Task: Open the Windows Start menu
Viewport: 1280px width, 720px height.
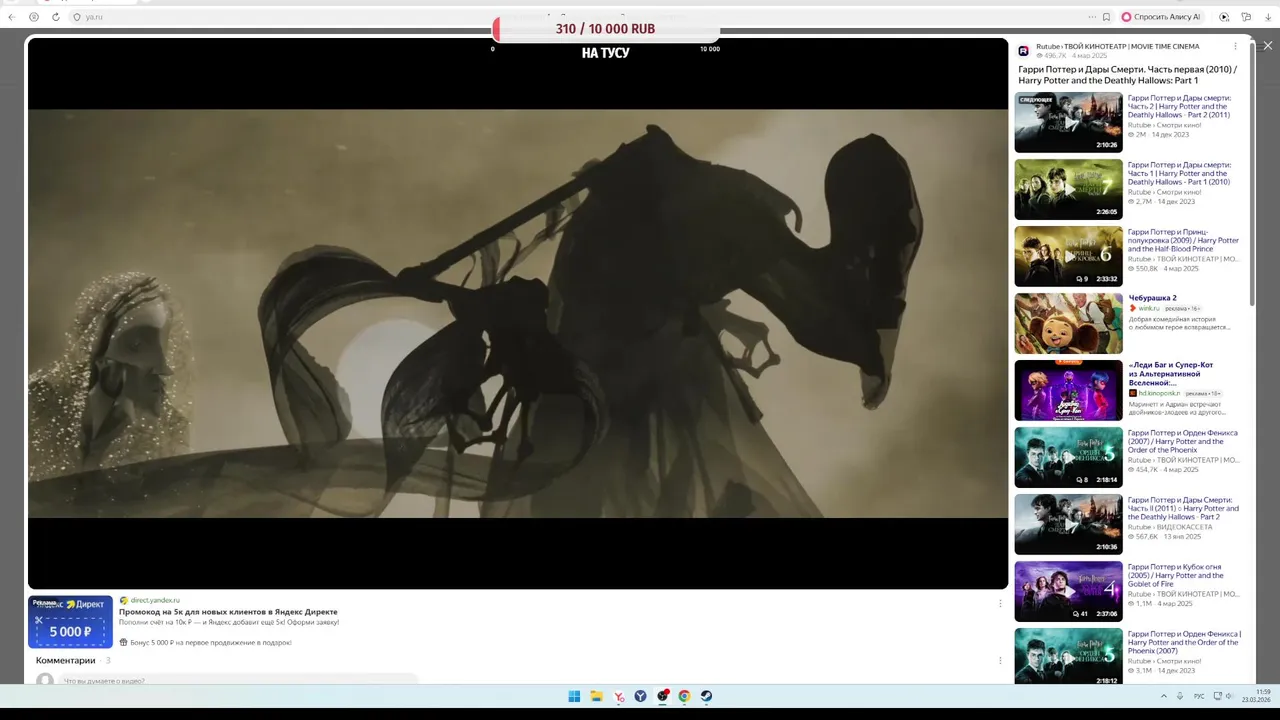Action: click(x=574, y=696)
